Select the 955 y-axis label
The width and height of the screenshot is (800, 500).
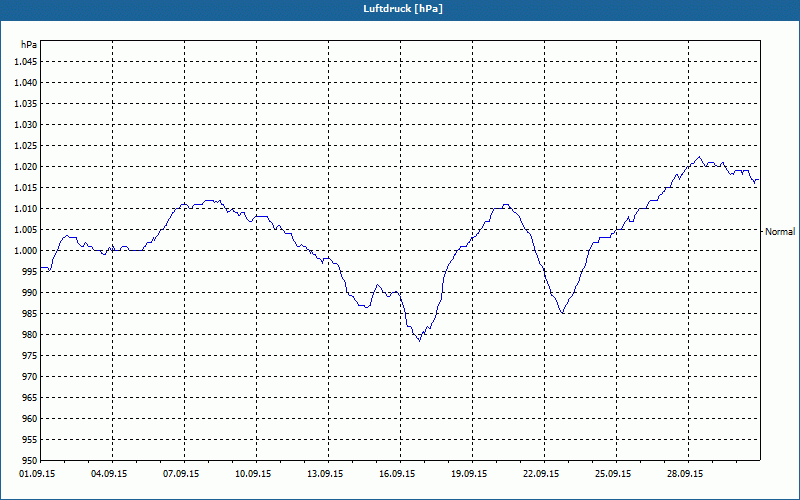tap(30, 440)
